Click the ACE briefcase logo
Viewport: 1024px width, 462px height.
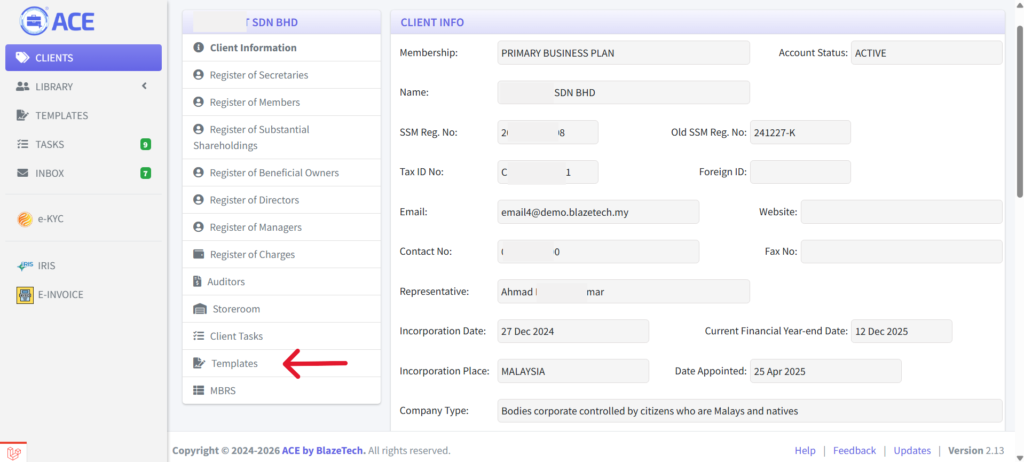tap(34, 22)
